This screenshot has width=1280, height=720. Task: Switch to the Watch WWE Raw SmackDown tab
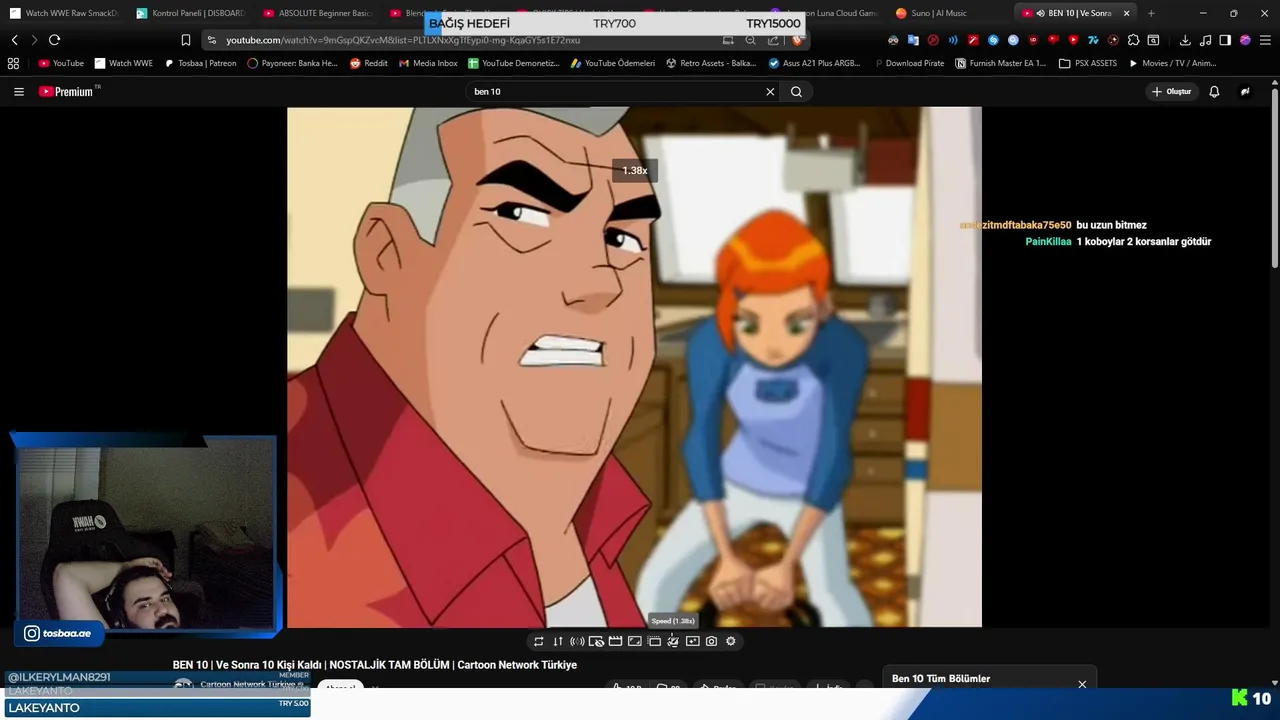pos(64,13)
